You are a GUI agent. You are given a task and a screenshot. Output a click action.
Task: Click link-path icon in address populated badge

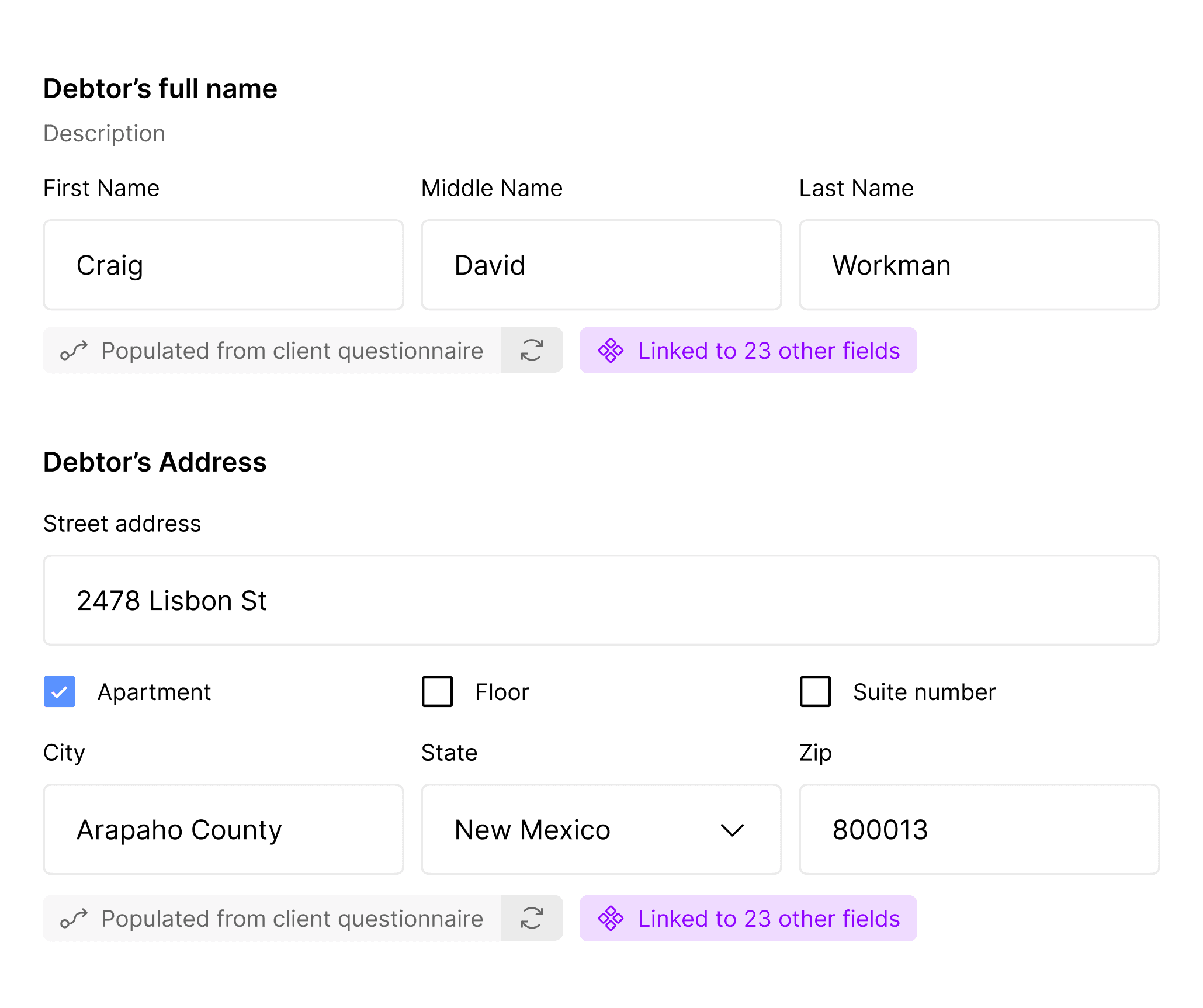coord(74,918)
